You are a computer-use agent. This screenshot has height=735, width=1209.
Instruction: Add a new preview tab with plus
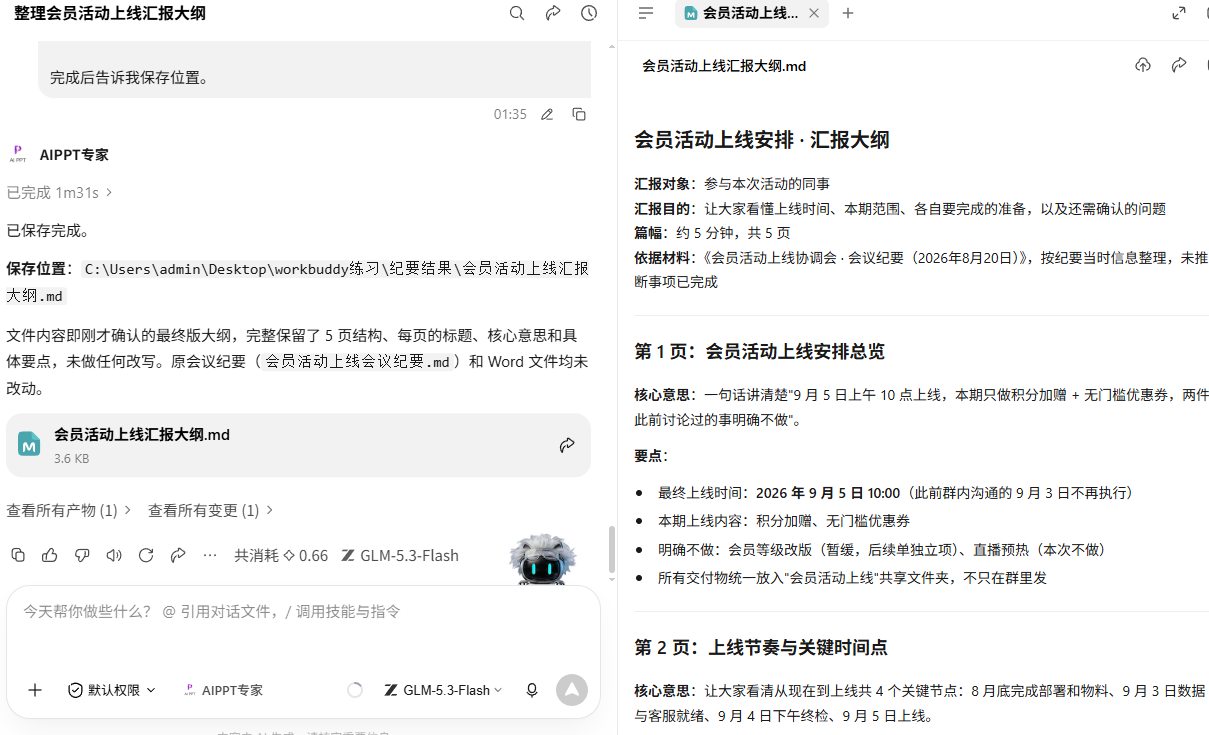[848, 13]
